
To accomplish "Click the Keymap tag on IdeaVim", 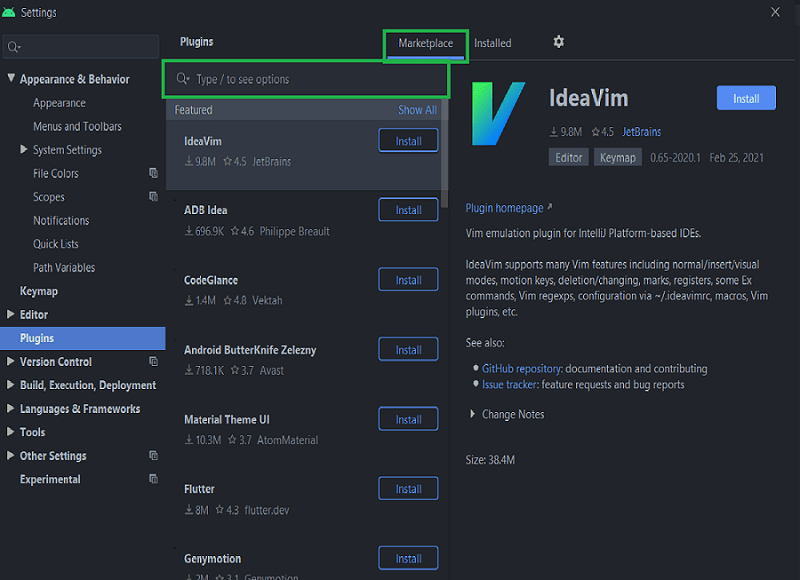I will point(617,158).
